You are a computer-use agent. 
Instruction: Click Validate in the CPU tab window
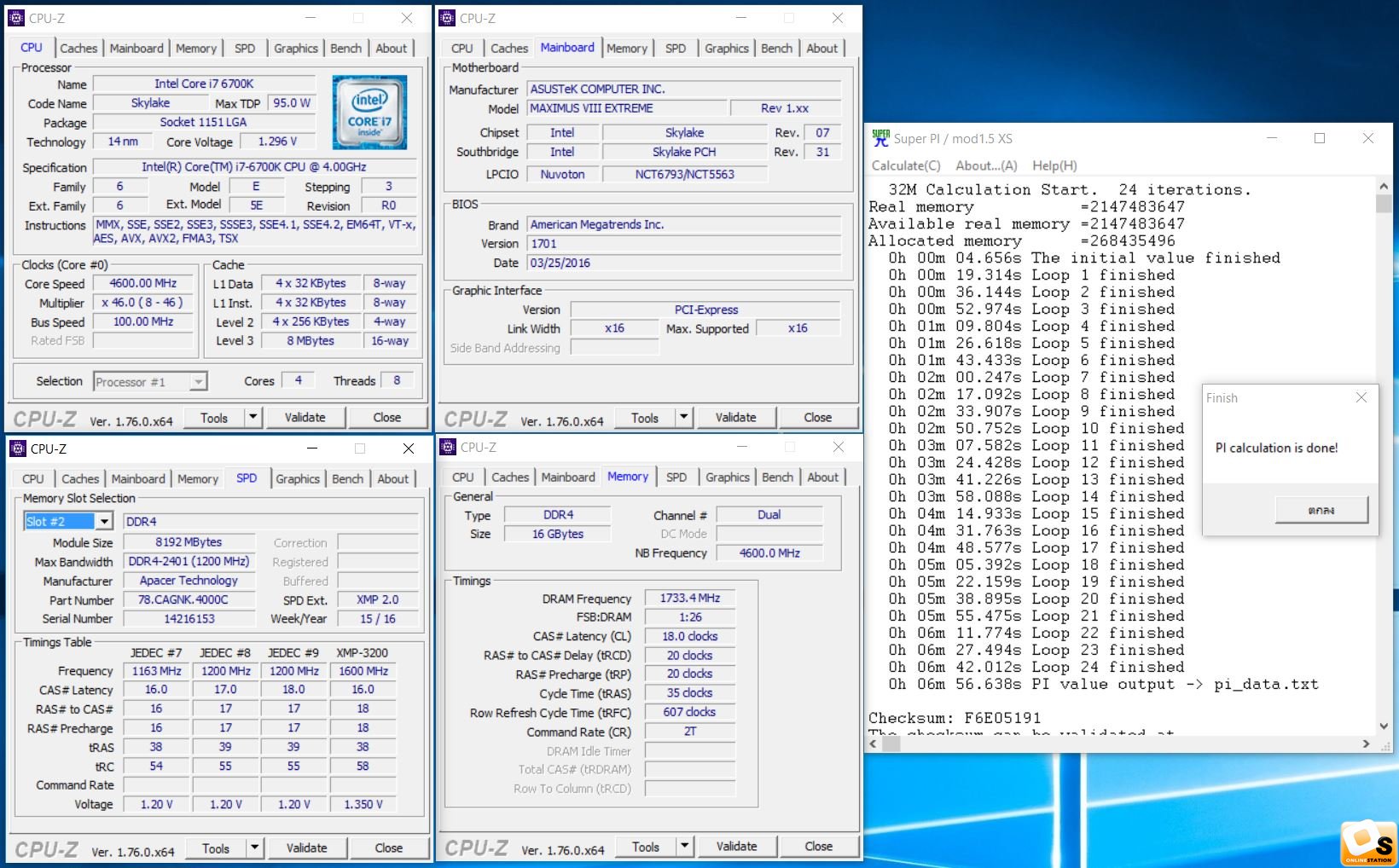(305, 417)
